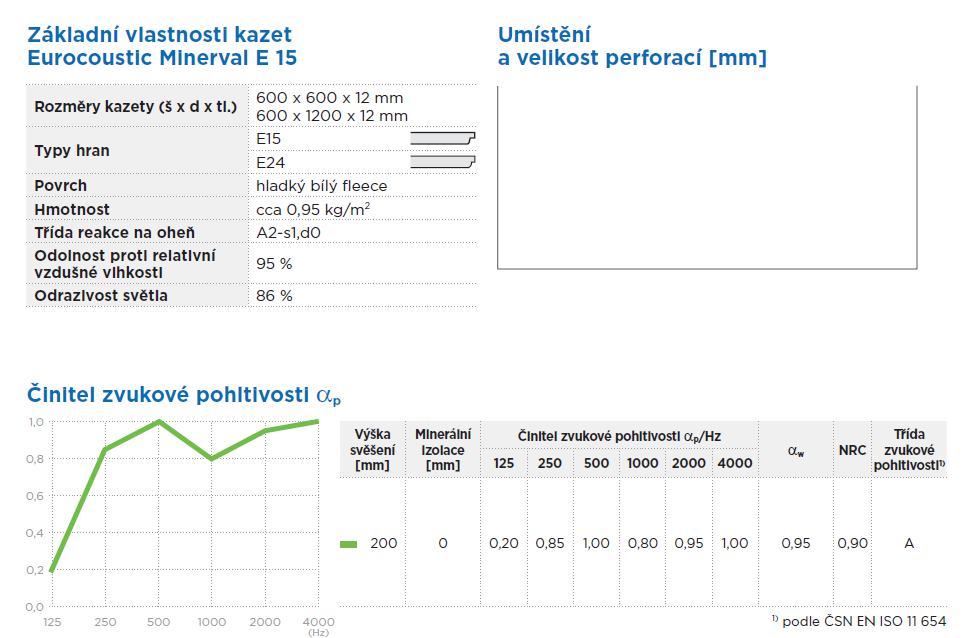Click the '500' frequency column header in table
The image size is (971, 638).
point(596,463)
